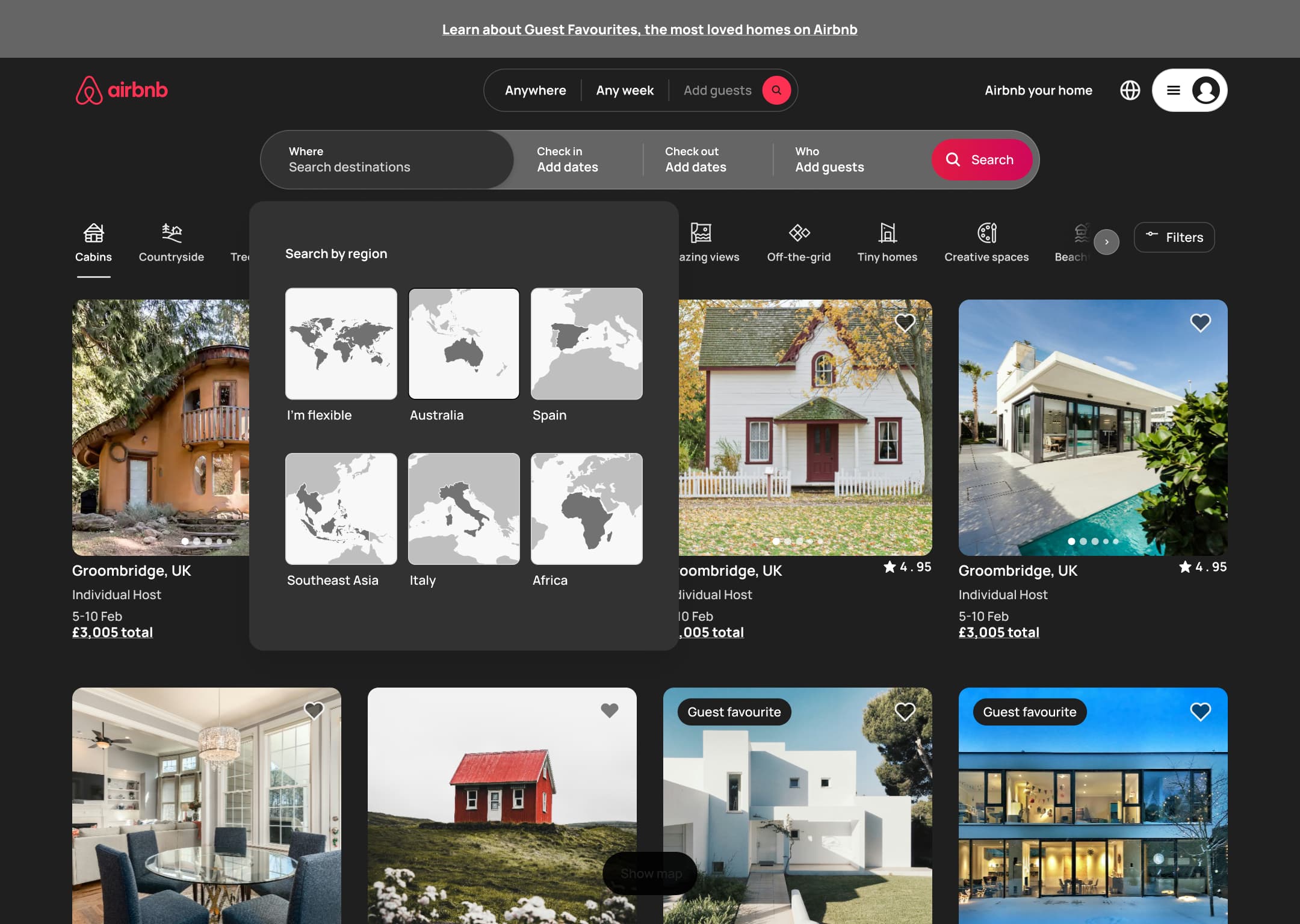Choose the Africa region map
This screenshot has height=924, width=1300.
[587, 509]
